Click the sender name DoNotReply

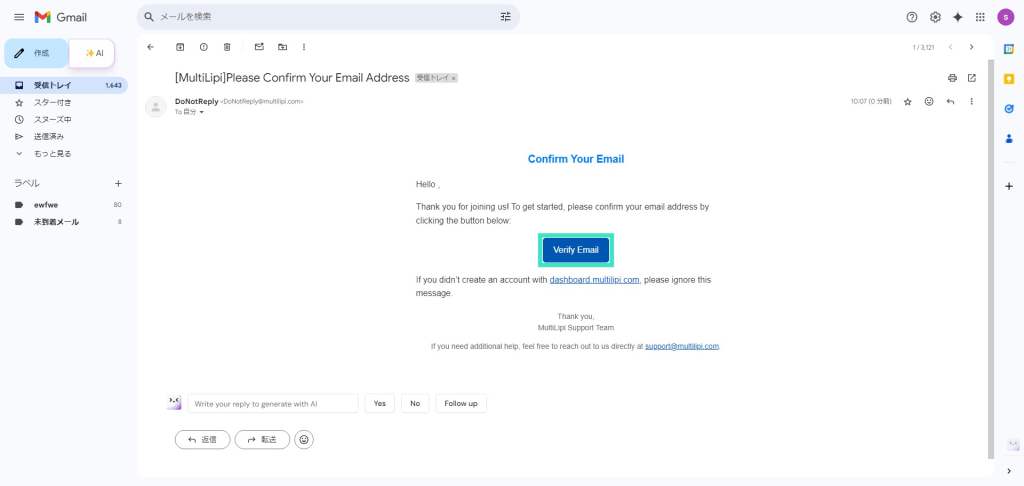point(197,101)
